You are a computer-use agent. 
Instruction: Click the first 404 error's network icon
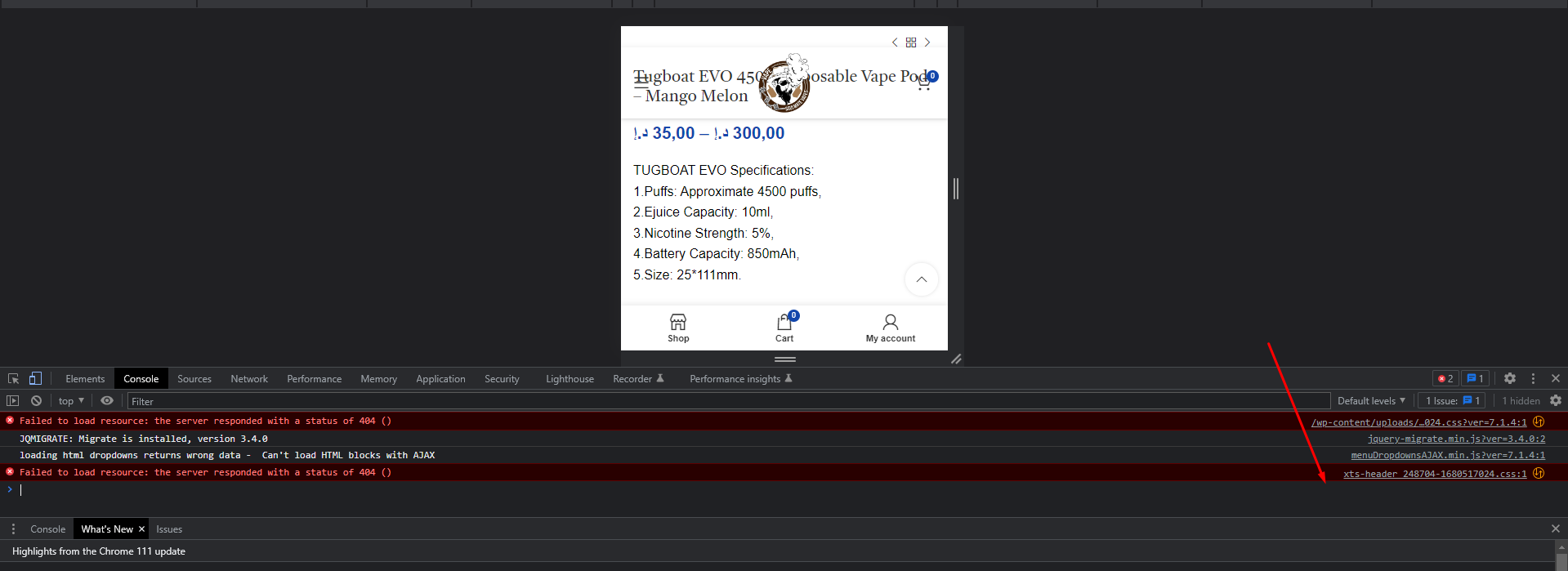pos(1539,422)
